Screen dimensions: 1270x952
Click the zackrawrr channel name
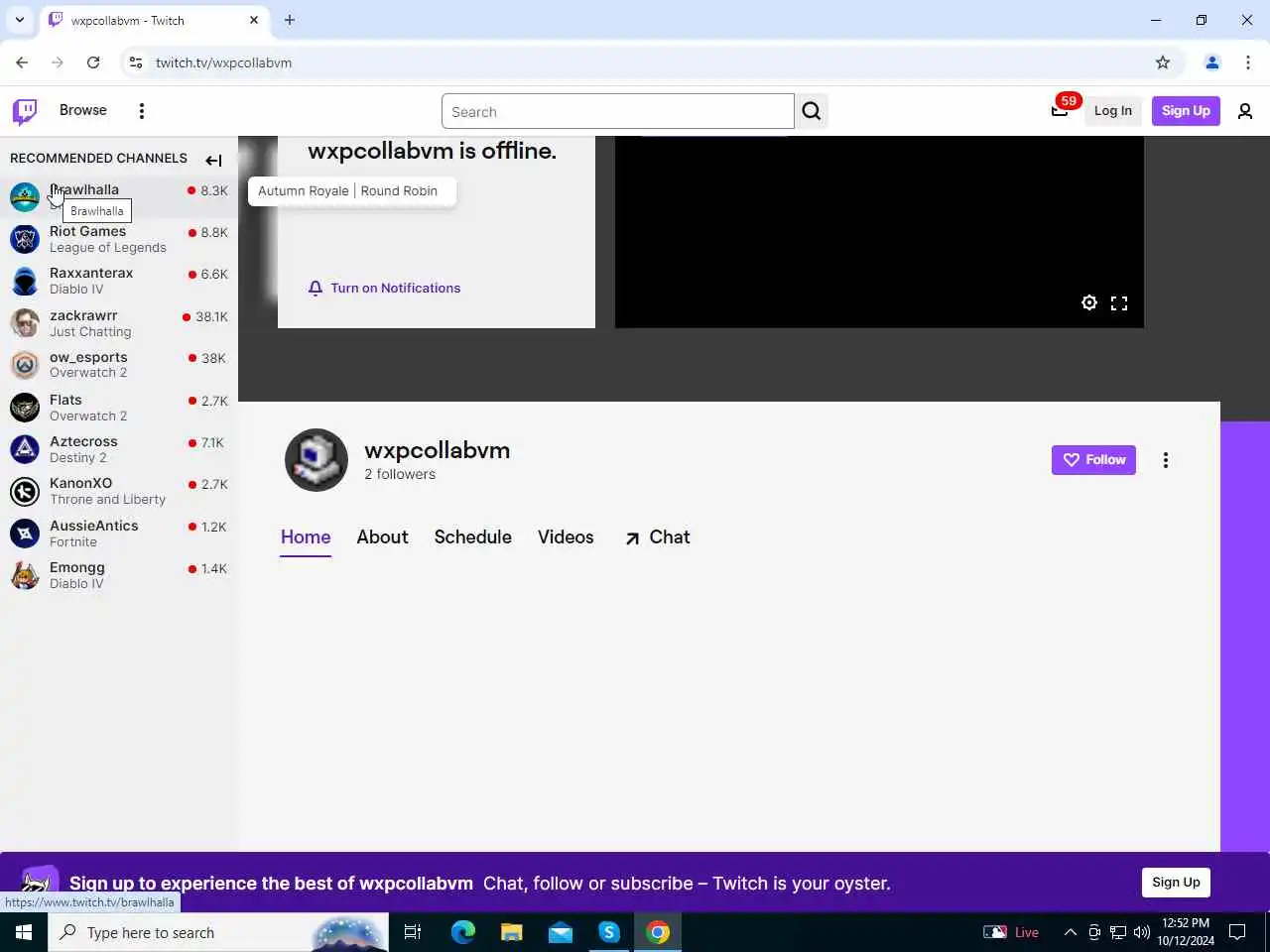(83, 315)
